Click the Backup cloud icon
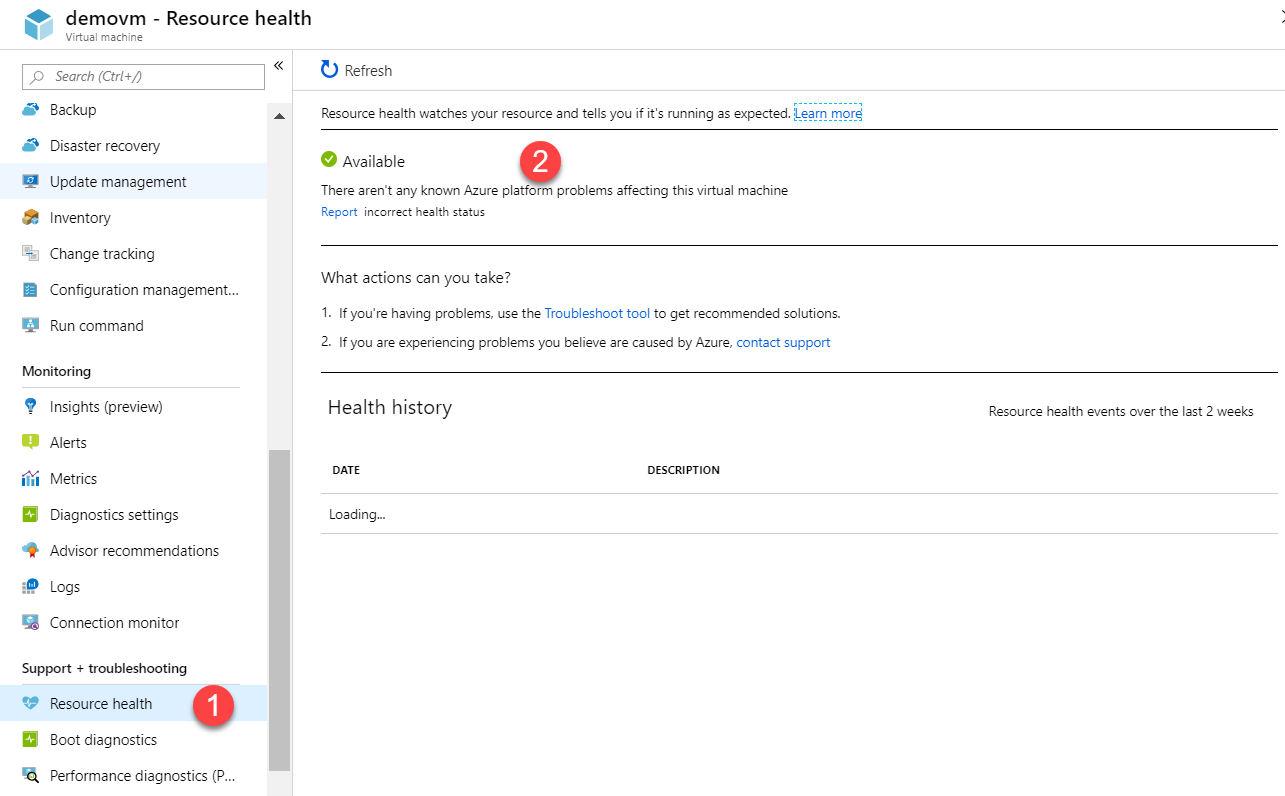Screen dimensions: 1285x796 (x=31, y=110)
